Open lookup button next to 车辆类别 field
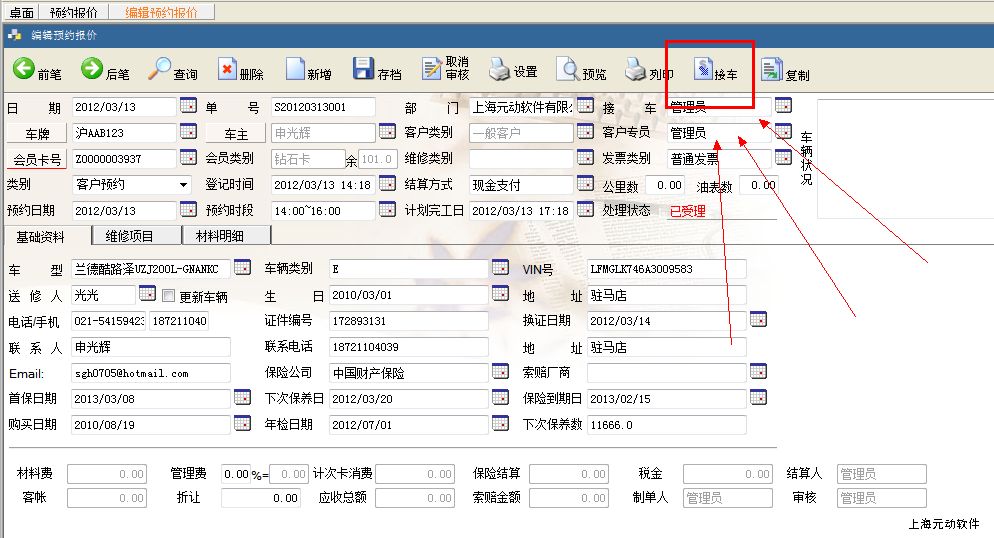994x538 pixels. click(x=500, y=268)
